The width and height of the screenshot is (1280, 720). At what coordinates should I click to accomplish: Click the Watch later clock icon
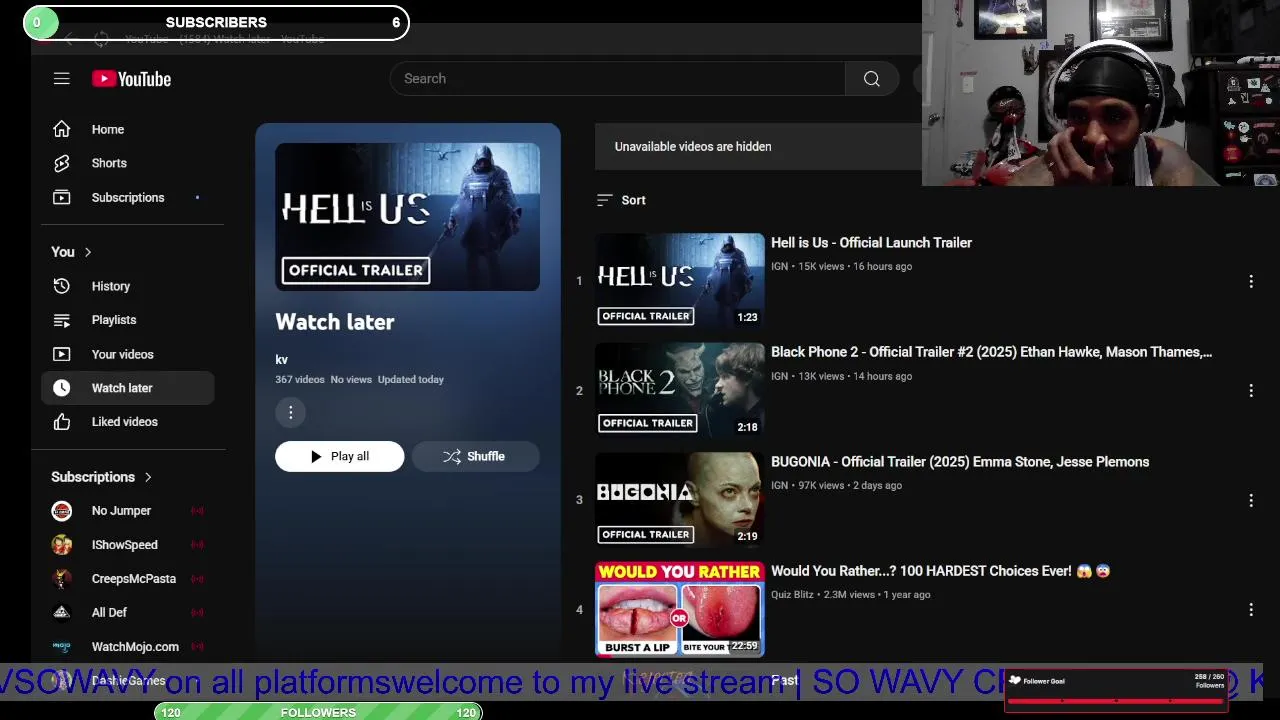62,388
